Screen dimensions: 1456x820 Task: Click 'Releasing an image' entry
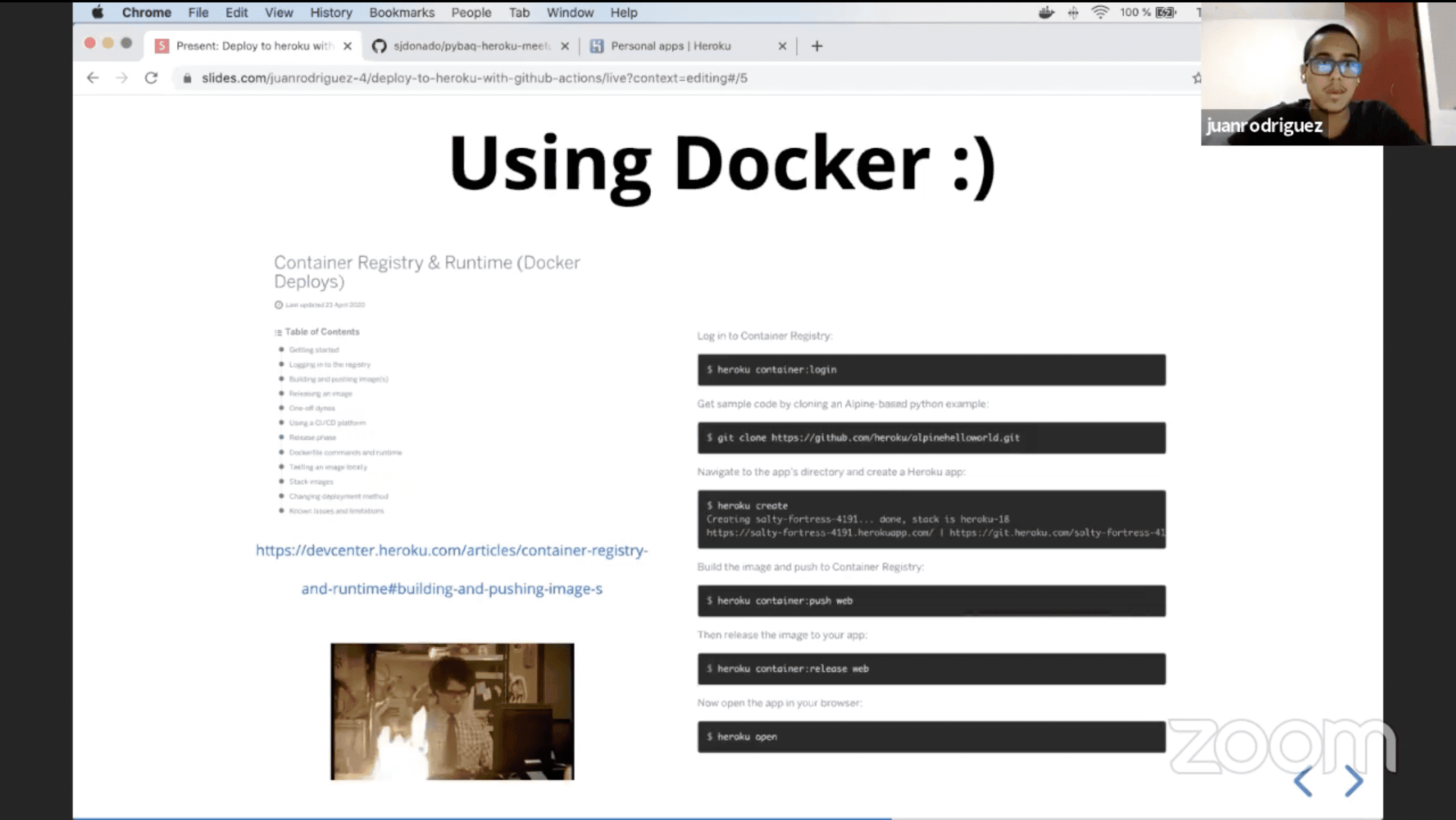321,394
